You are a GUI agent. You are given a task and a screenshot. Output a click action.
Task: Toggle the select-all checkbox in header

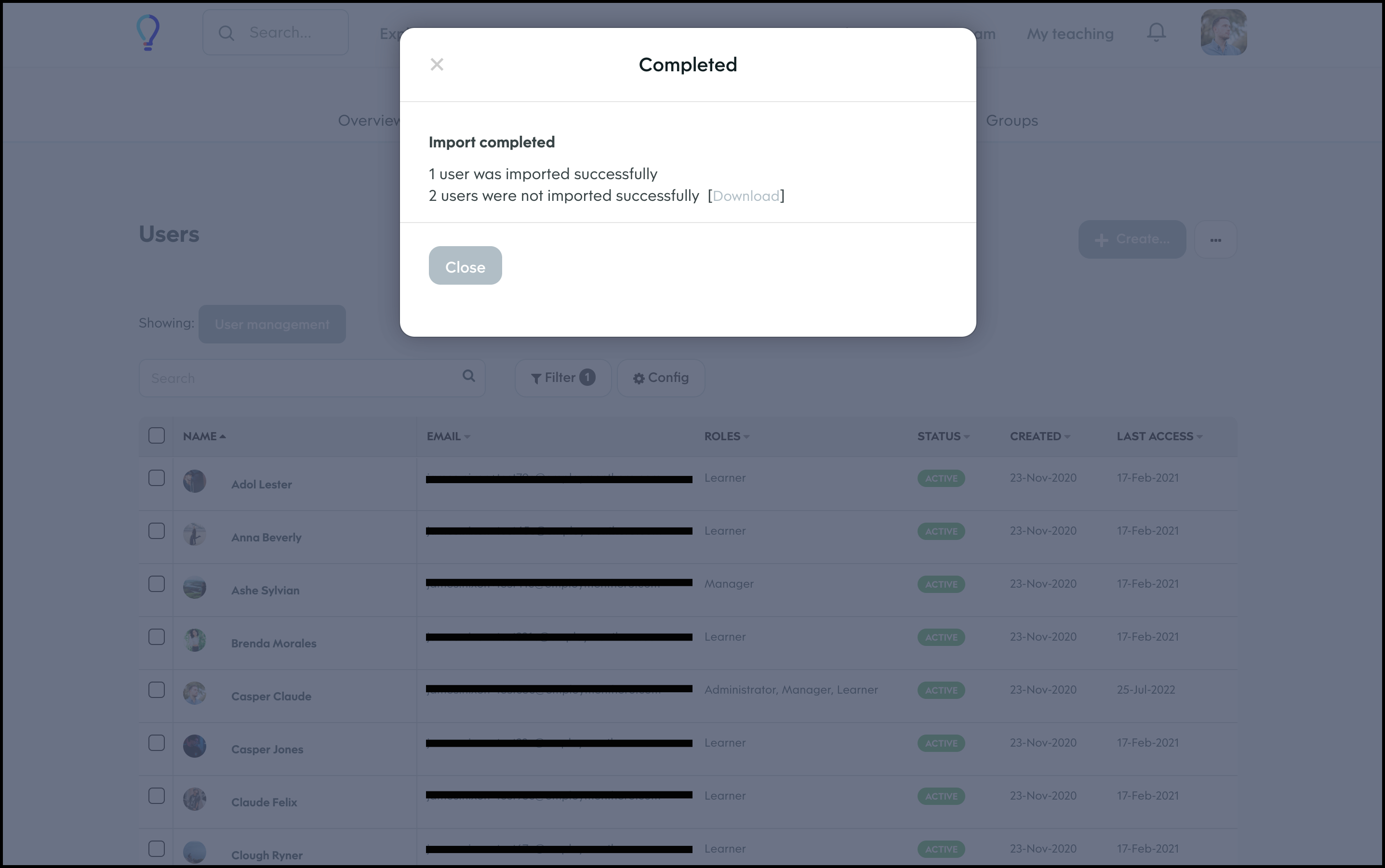point(156,435)
